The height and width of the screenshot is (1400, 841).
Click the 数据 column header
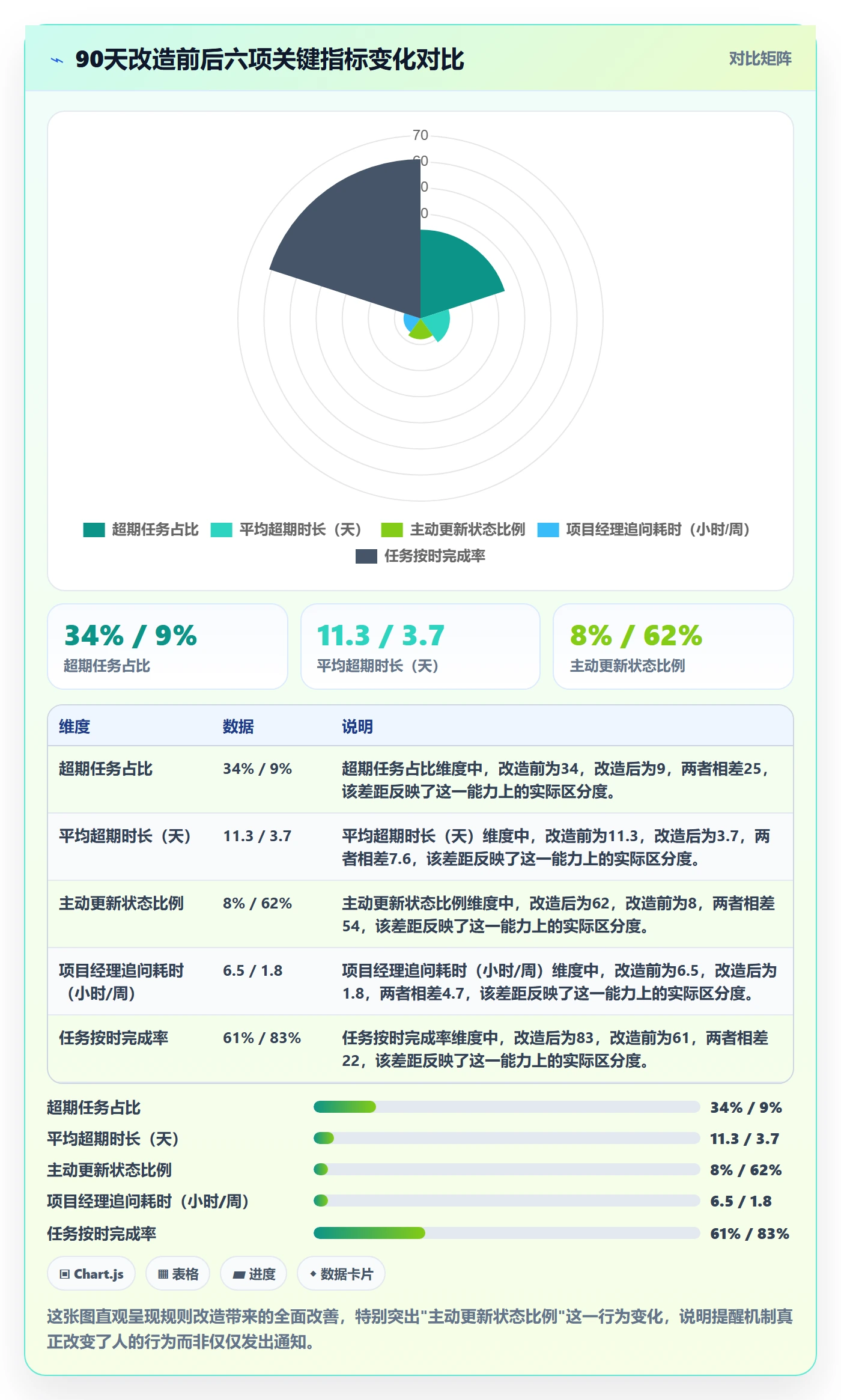[x=238, y=727]
